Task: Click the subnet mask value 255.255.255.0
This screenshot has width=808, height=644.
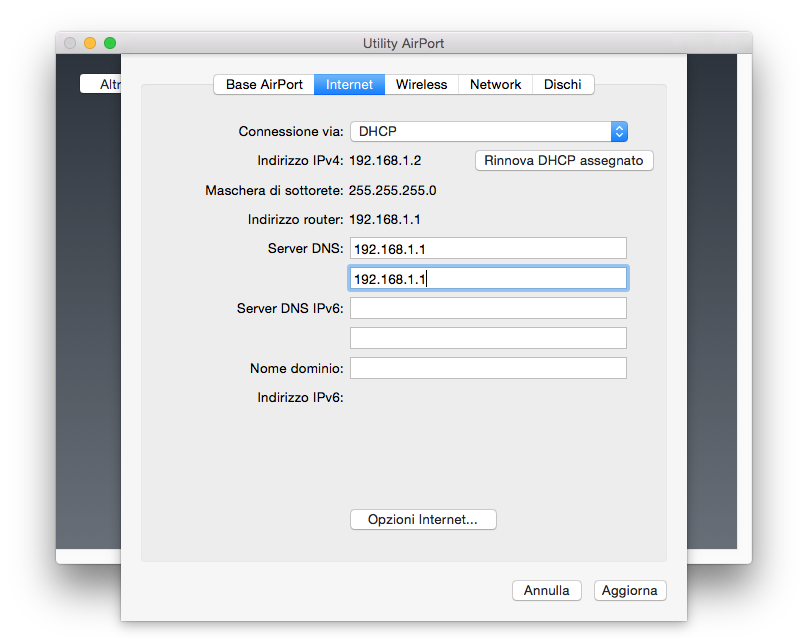Action: pos(393,191)
